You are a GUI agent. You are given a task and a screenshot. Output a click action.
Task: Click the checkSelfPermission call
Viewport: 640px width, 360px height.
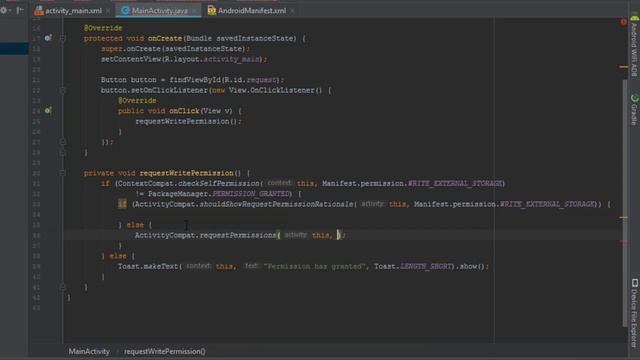[x=218, y=184]
